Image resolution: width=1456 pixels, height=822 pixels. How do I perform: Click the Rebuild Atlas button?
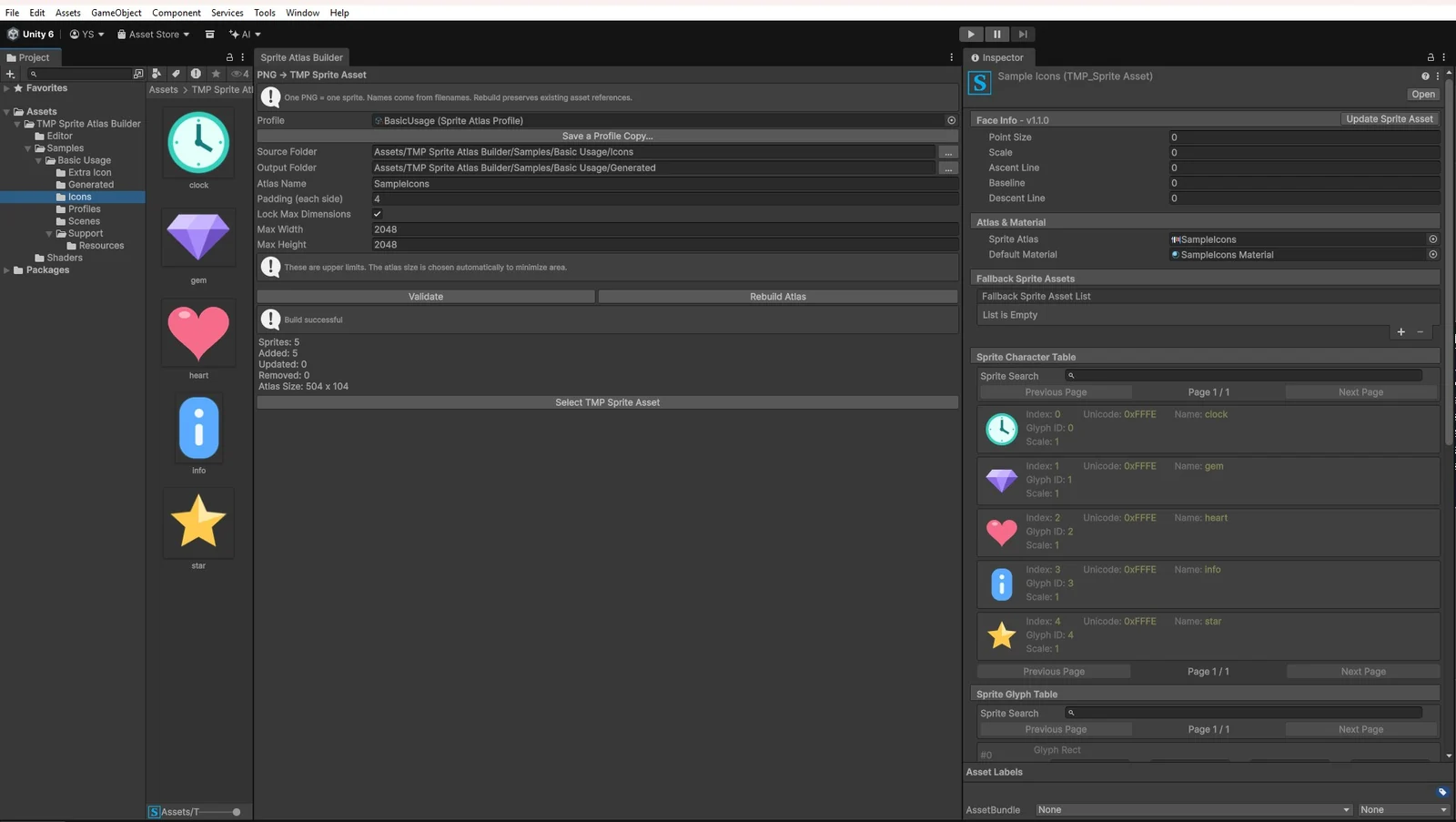pos(778,297)
